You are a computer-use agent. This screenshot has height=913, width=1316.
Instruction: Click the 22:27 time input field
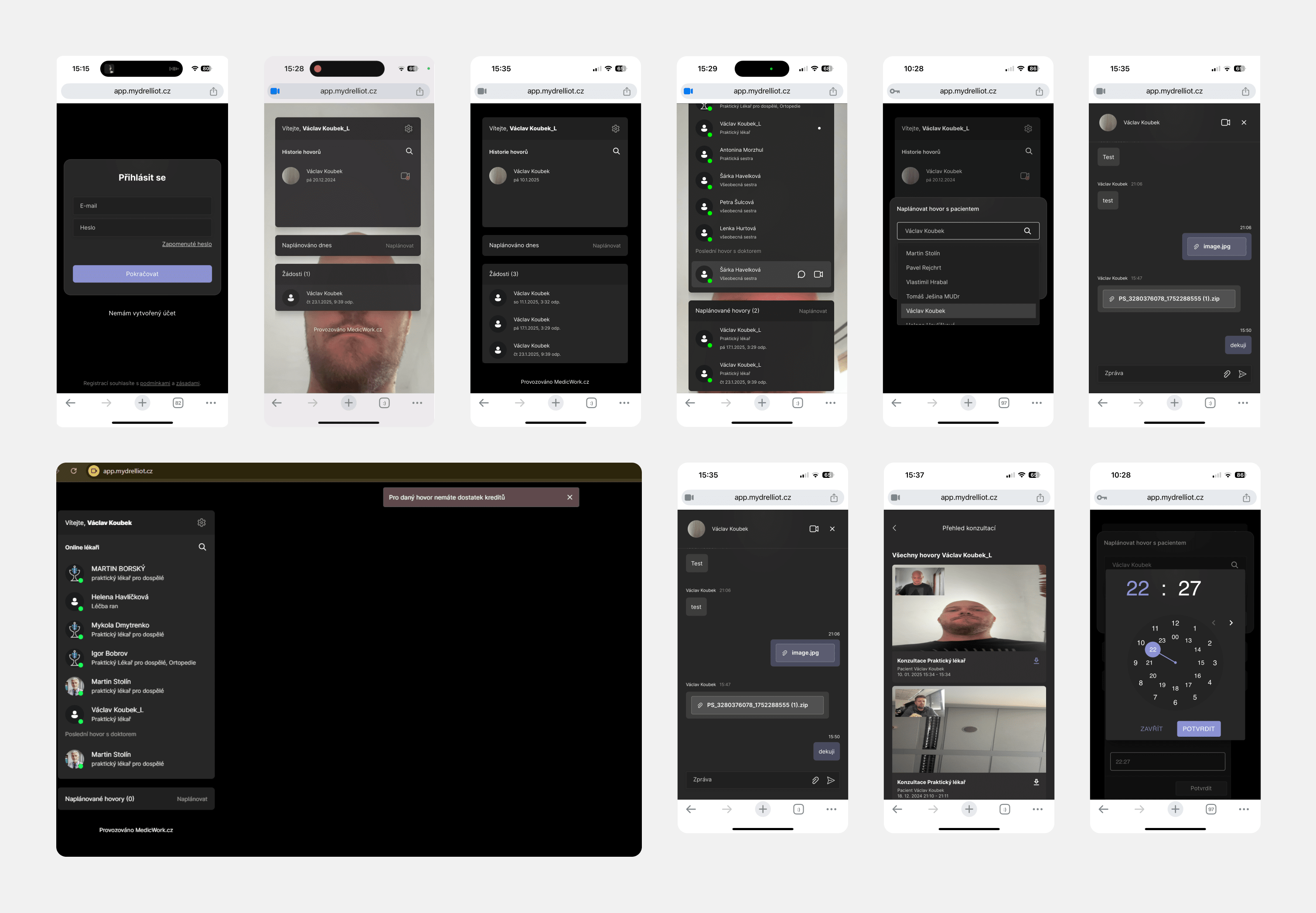pos(1168,762)
